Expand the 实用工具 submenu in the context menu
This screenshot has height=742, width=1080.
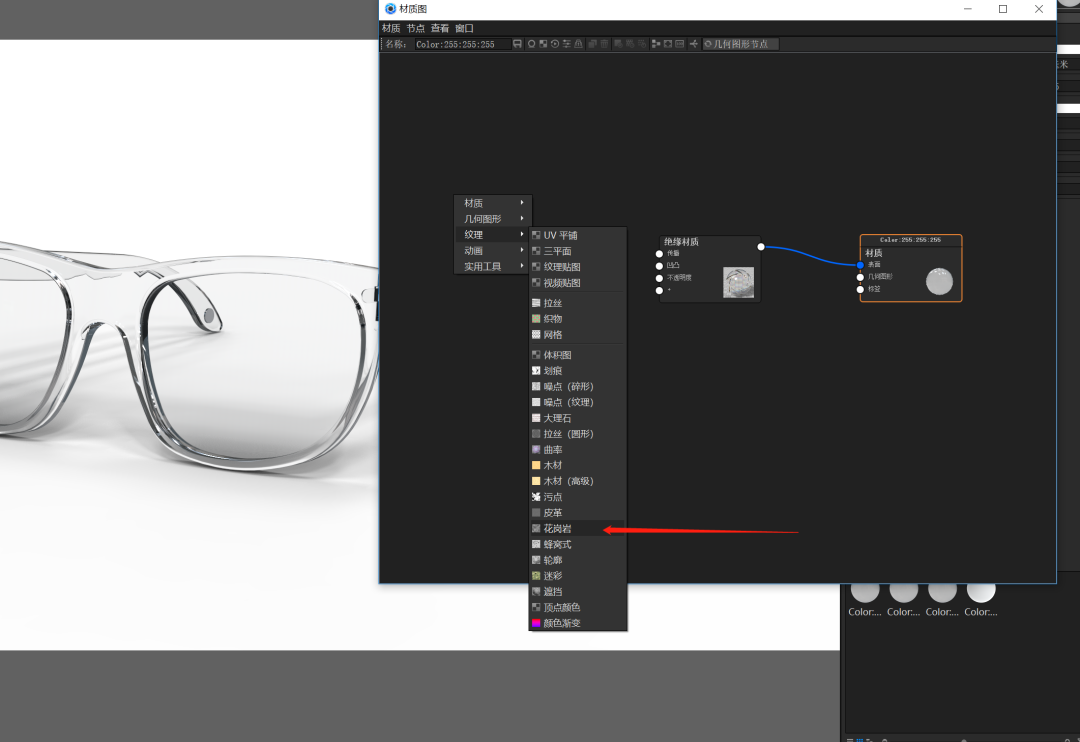tap(493, 267)
